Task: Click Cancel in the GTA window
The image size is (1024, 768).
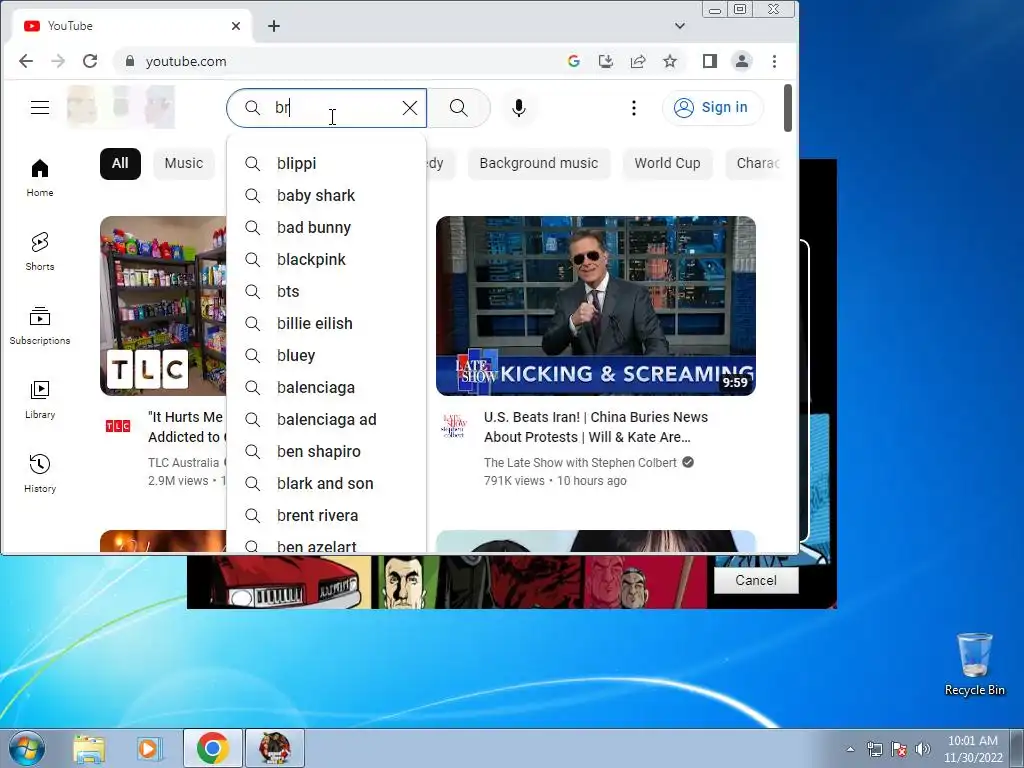Action: click(x=756, y=581)
